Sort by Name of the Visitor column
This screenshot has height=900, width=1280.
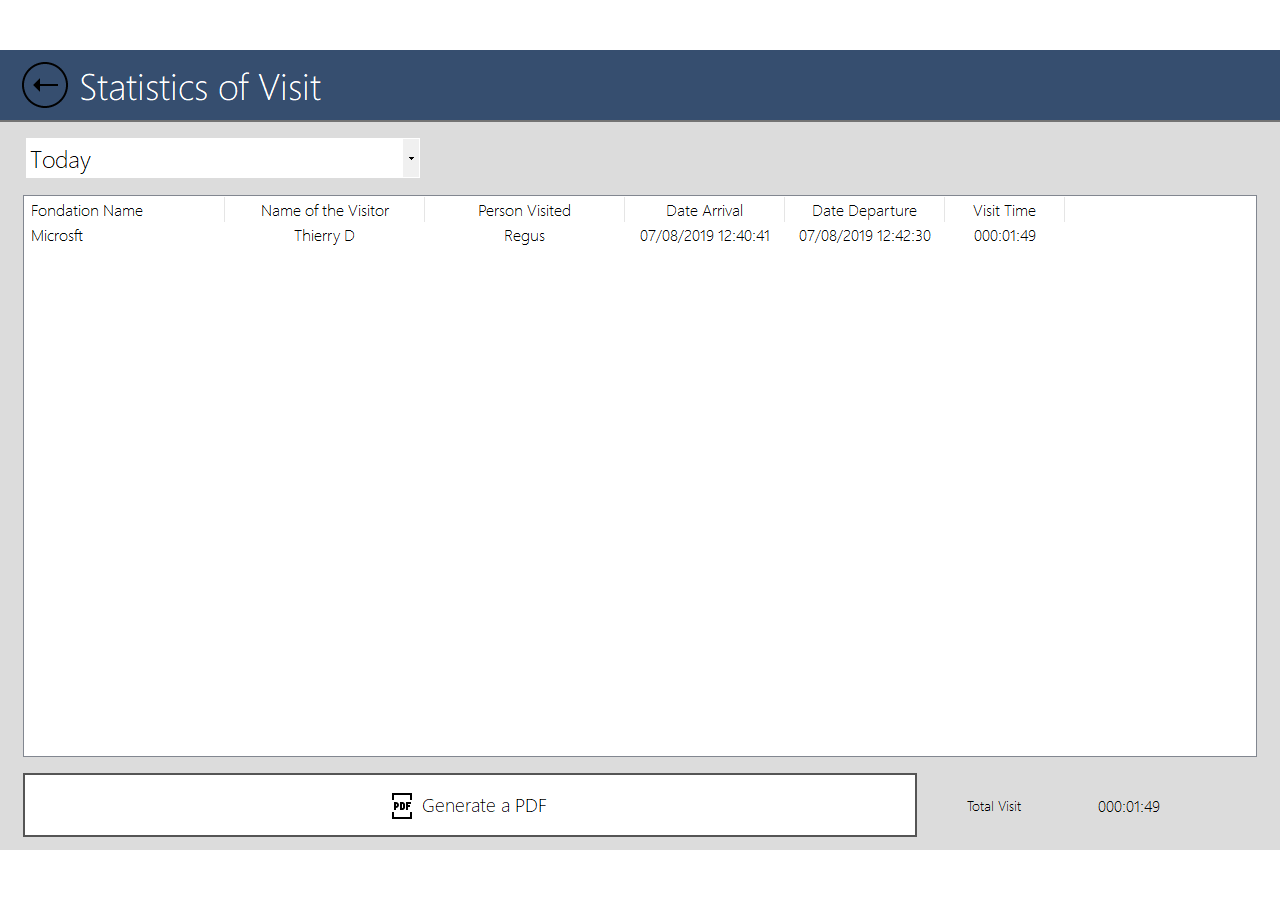pos(325,211)
